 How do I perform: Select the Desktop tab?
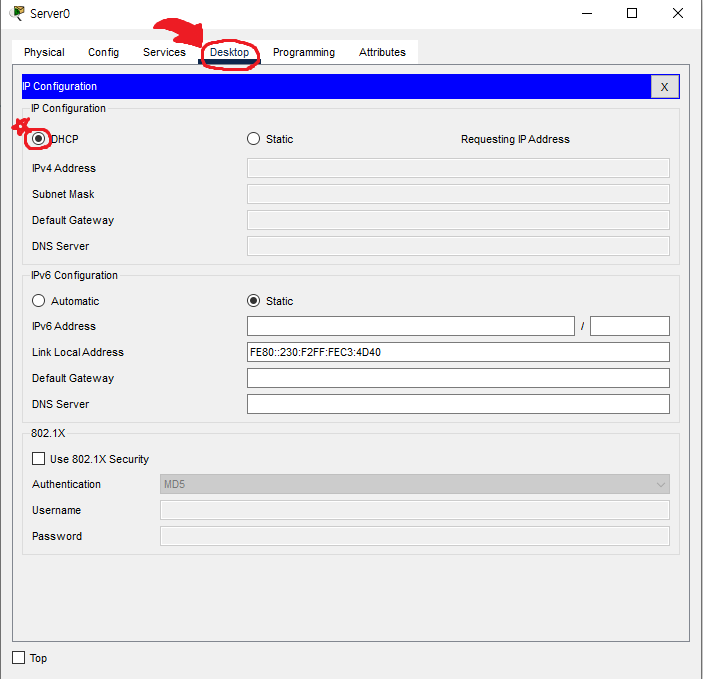230,52
